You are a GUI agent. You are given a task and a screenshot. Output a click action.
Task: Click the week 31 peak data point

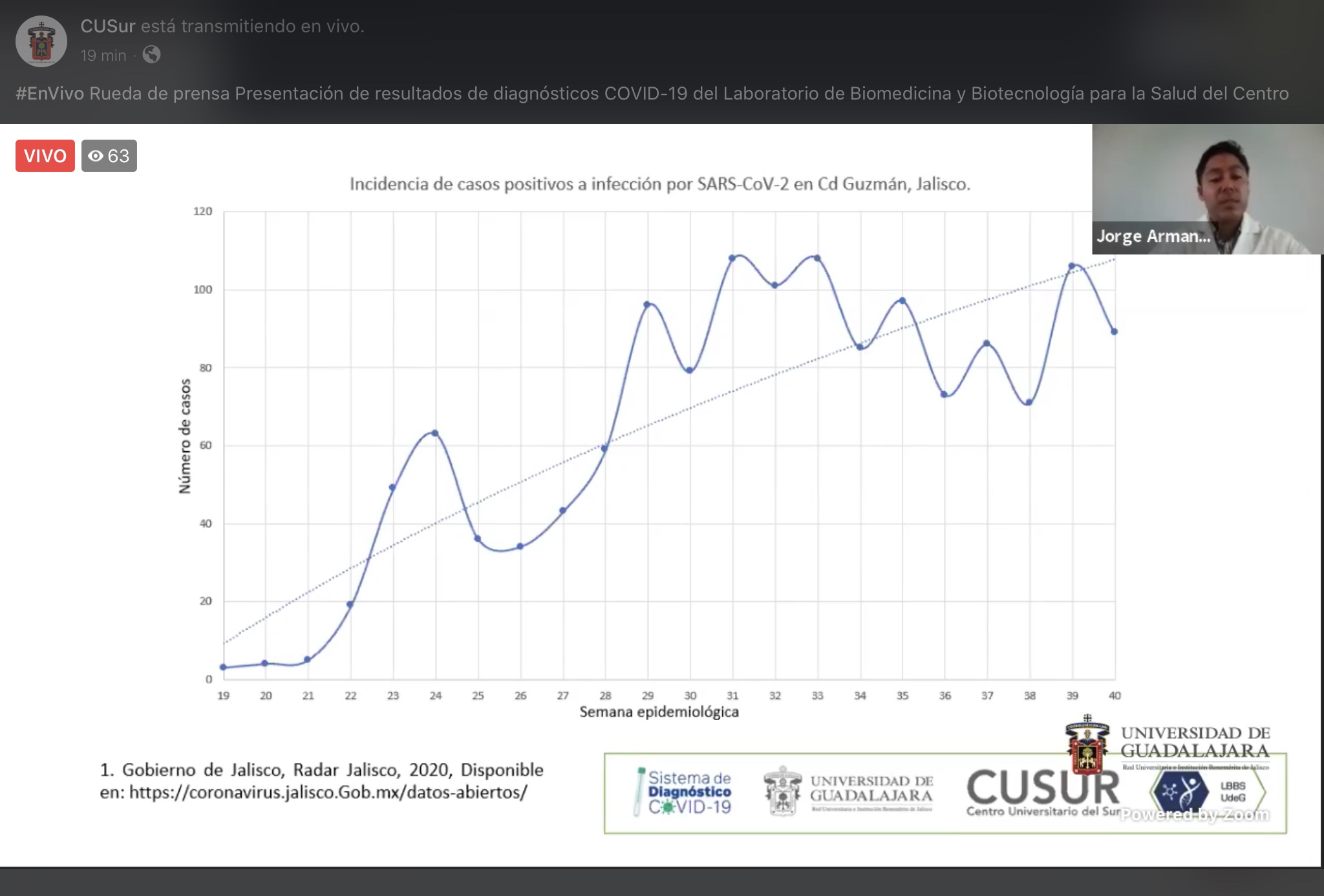(732, 258)
